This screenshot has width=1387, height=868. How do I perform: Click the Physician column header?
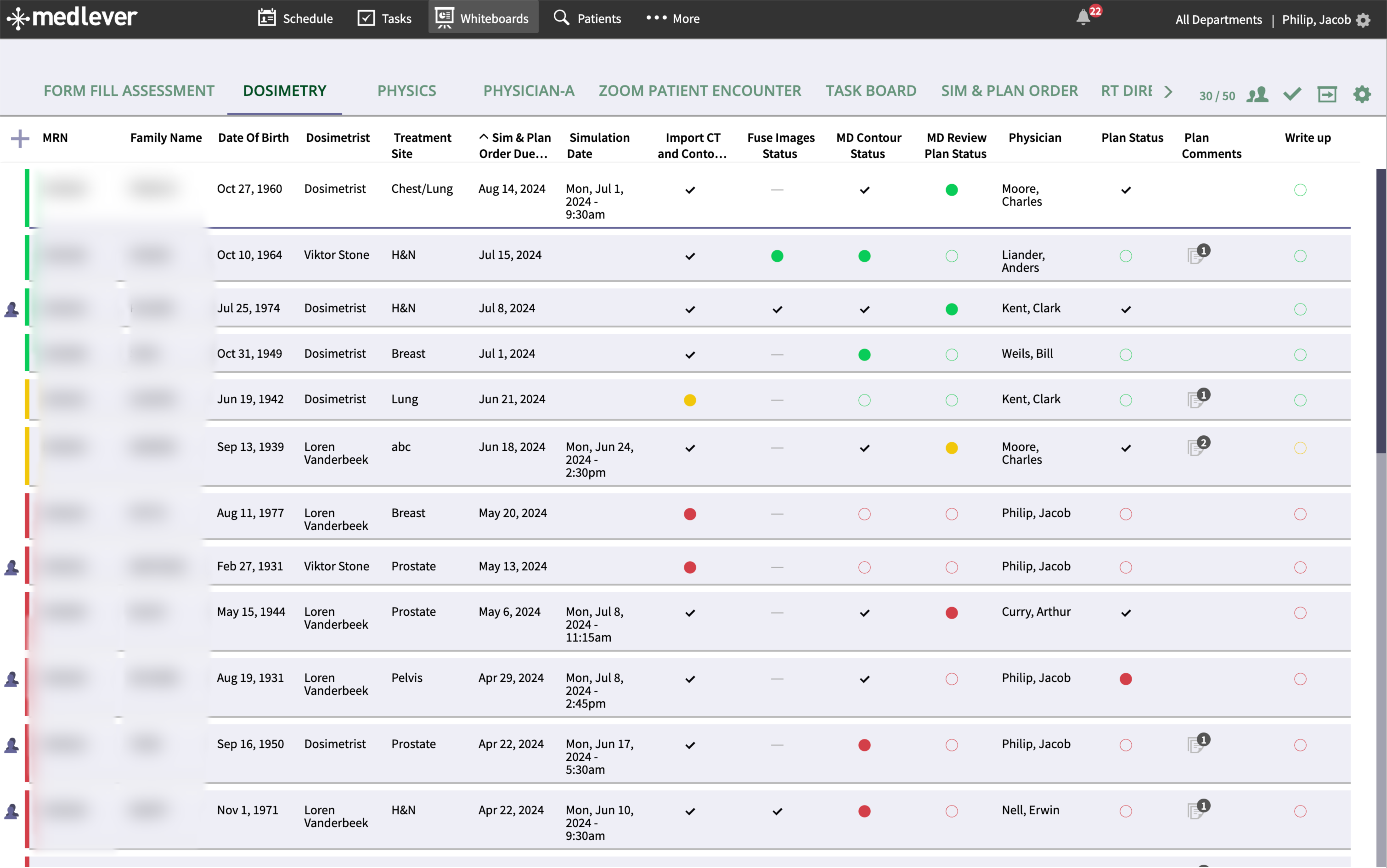[x=1034, y=138]
